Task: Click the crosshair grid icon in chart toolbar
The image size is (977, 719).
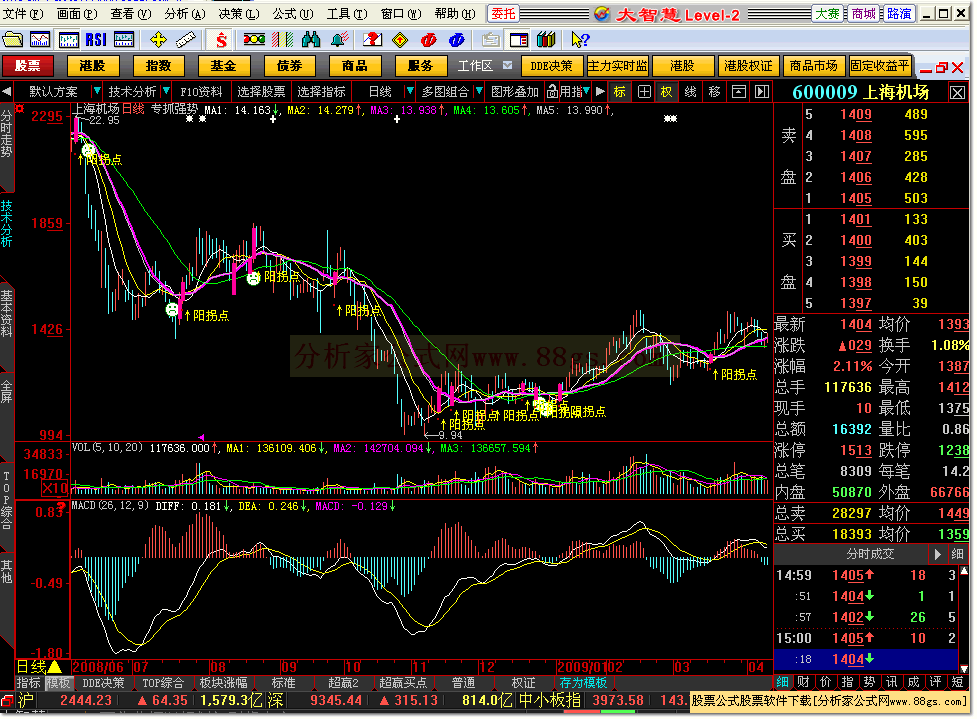Action: (644, 92)
